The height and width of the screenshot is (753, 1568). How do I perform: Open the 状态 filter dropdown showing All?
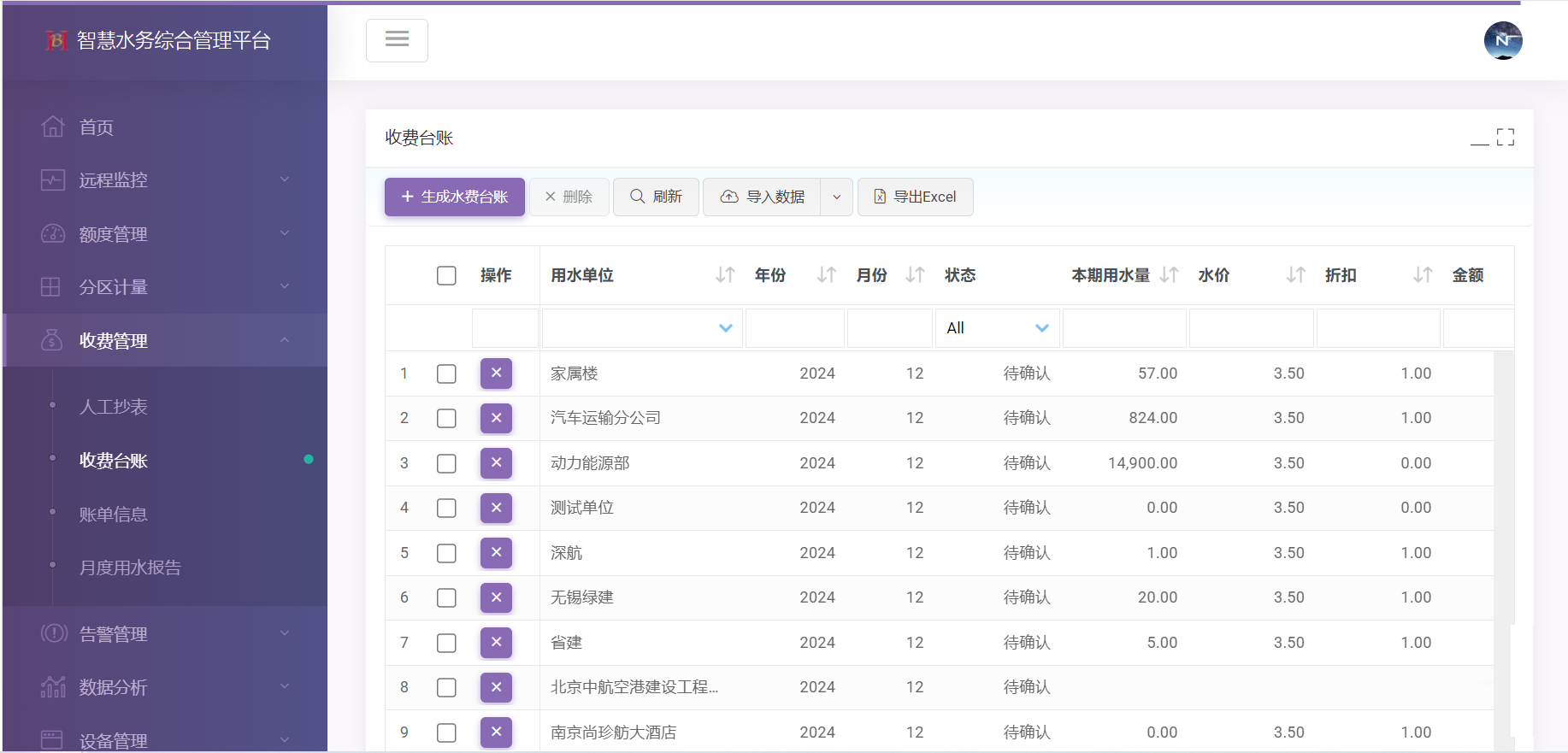click(x=997, y=328)
